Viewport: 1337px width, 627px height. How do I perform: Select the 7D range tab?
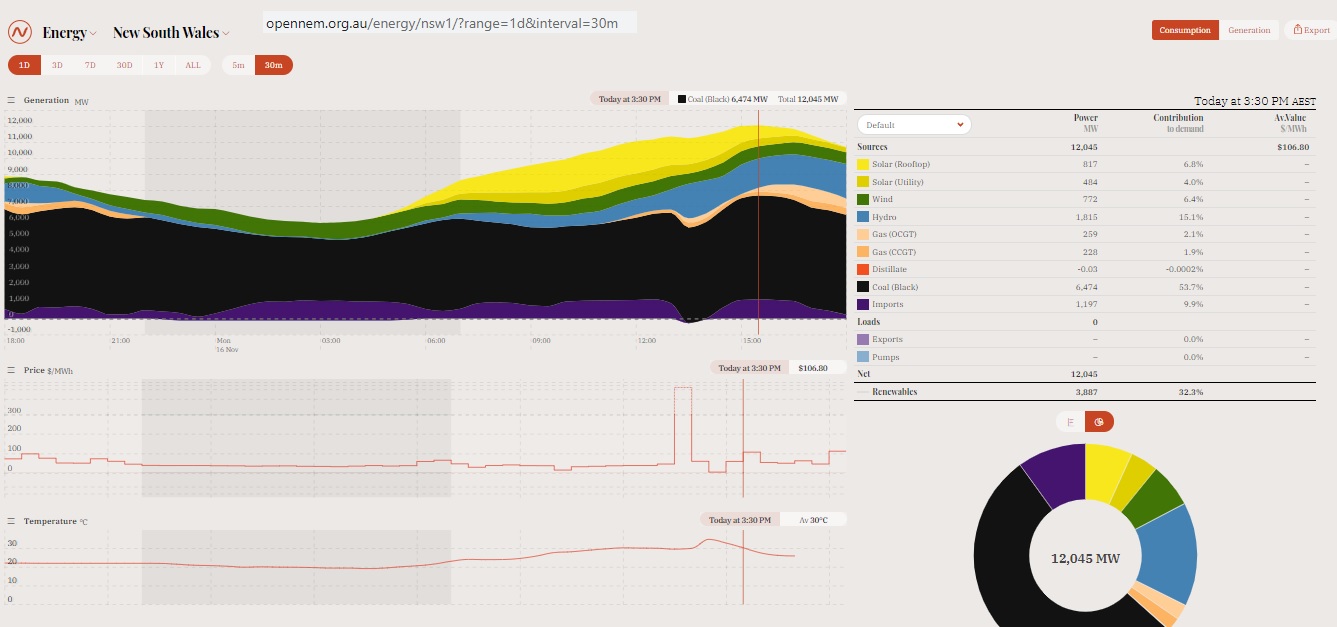click(90, 65)
